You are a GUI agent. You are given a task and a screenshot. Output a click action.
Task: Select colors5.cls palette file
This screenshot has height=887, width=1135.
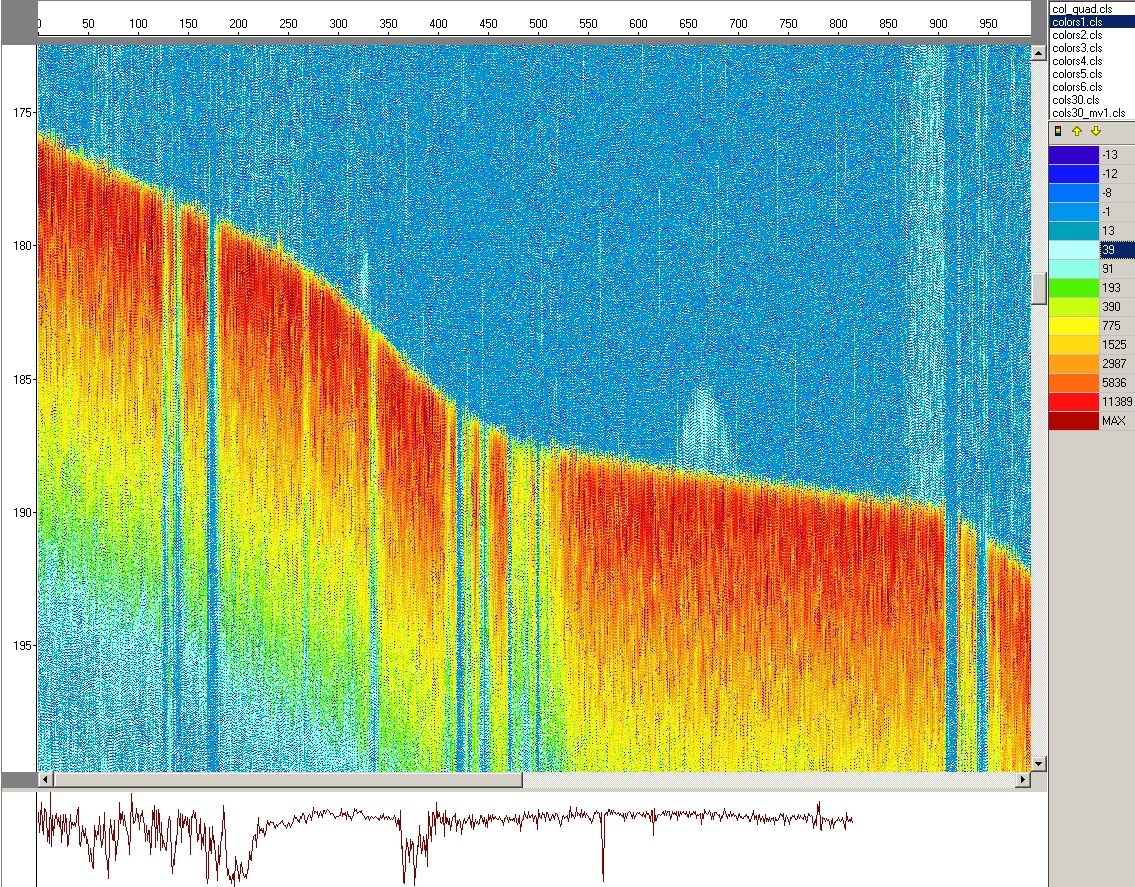pos(1077,74)
